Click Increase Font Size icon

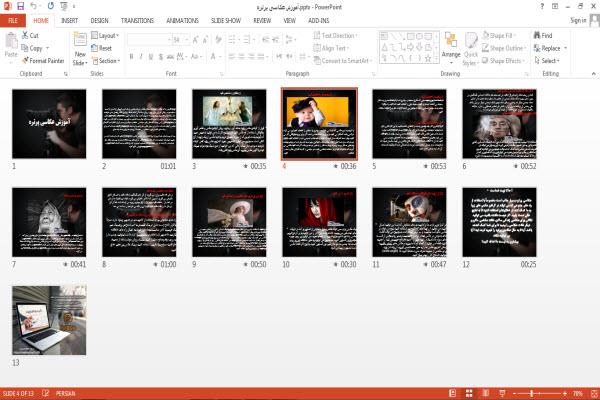pos(196,40)
